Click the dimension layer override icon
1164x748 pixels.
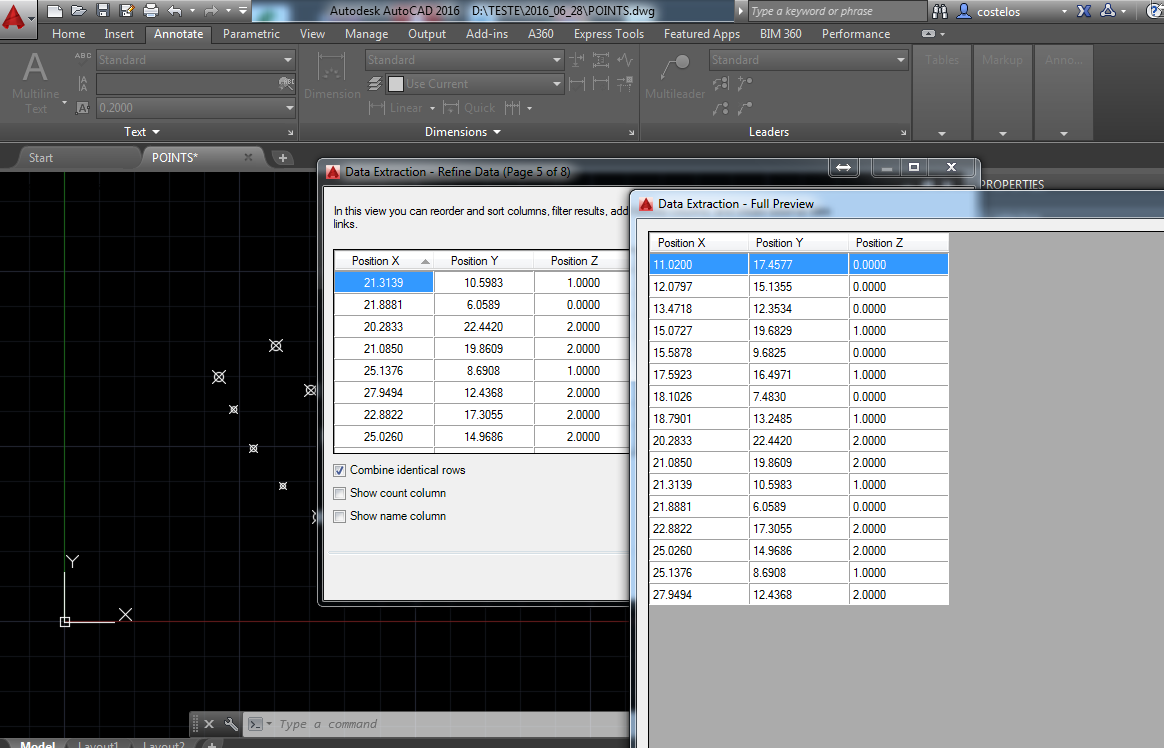(x=375, y=84)
